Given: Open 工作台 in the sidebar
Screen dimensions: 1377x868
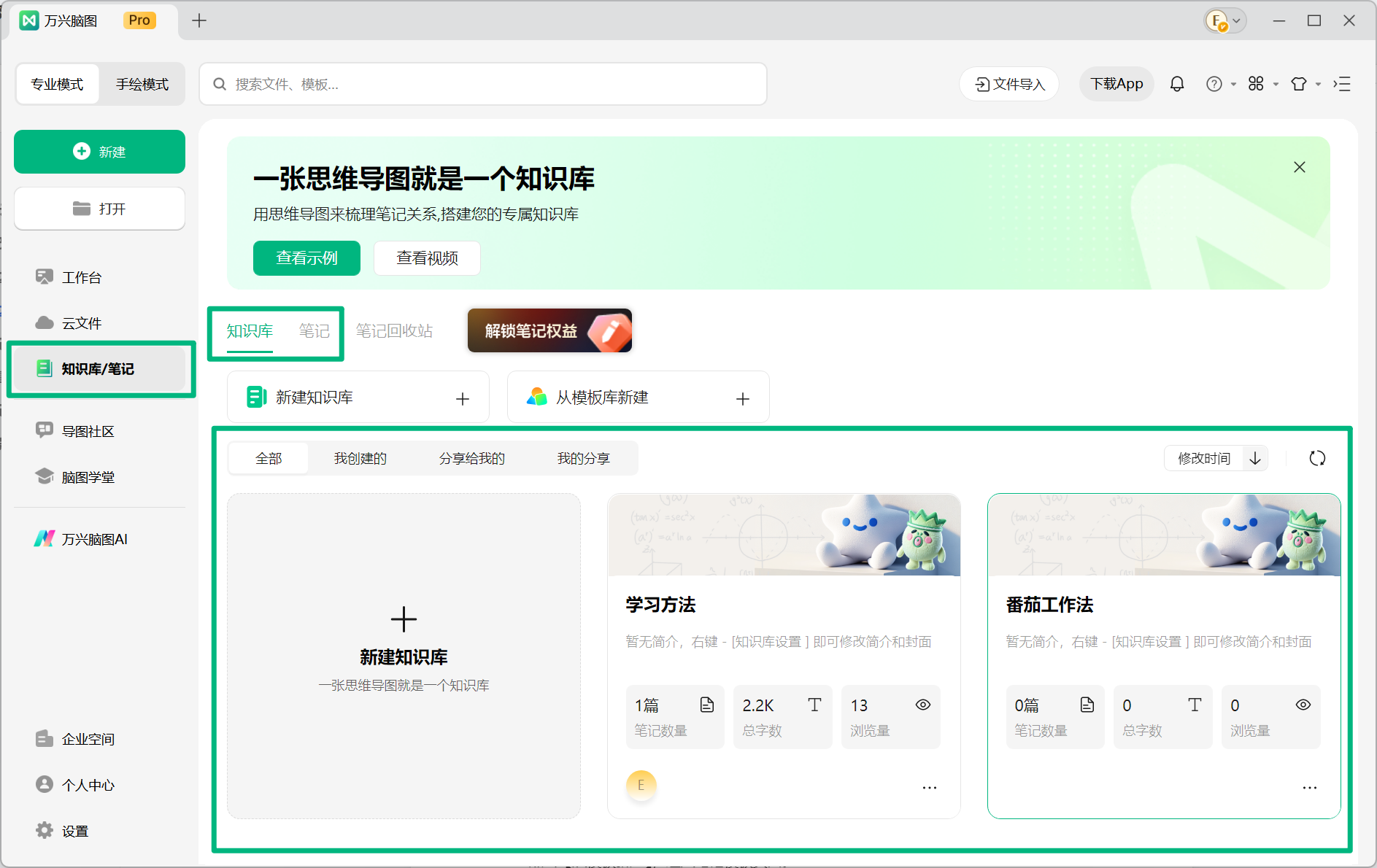Looking at the screenshot, I should (x=99, y=277).
